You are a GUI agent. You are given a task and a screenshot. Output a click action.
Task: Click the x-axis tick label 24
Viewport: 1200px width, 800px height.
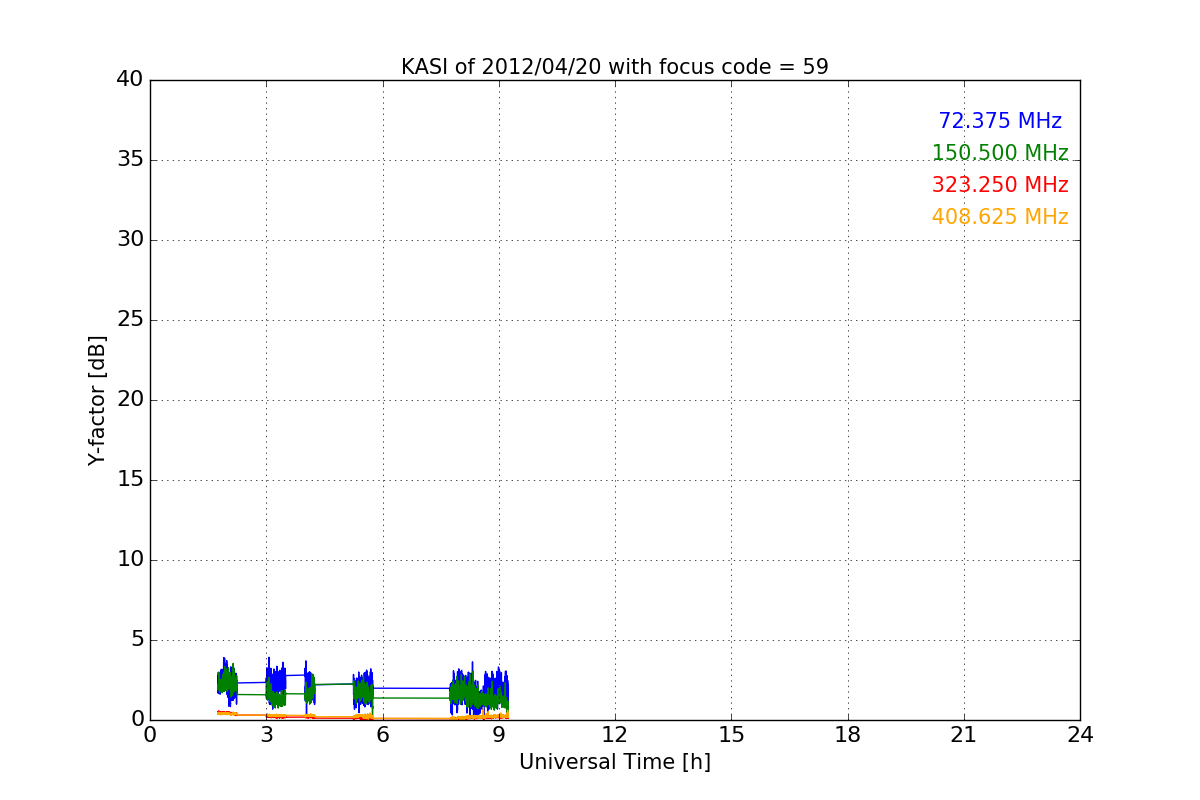[x=1080, y=734]
